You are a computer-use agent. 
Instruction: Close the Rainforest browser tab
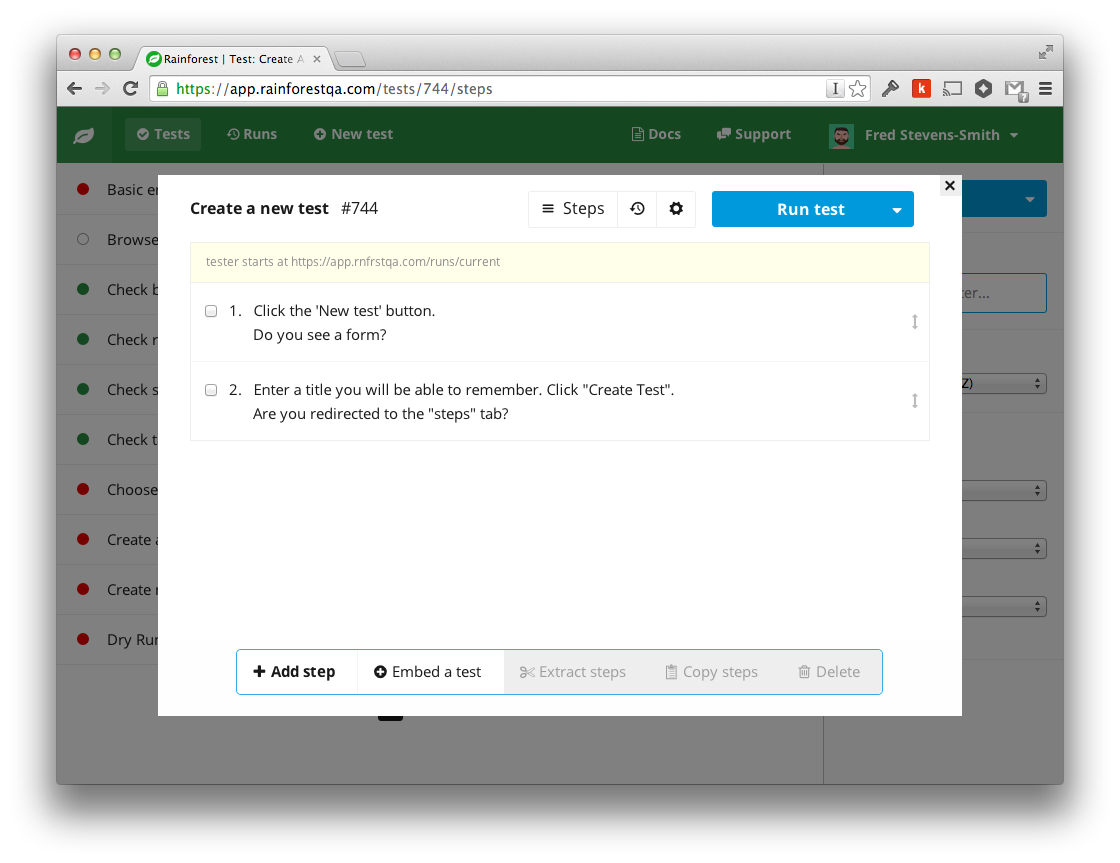pos(316,59)
